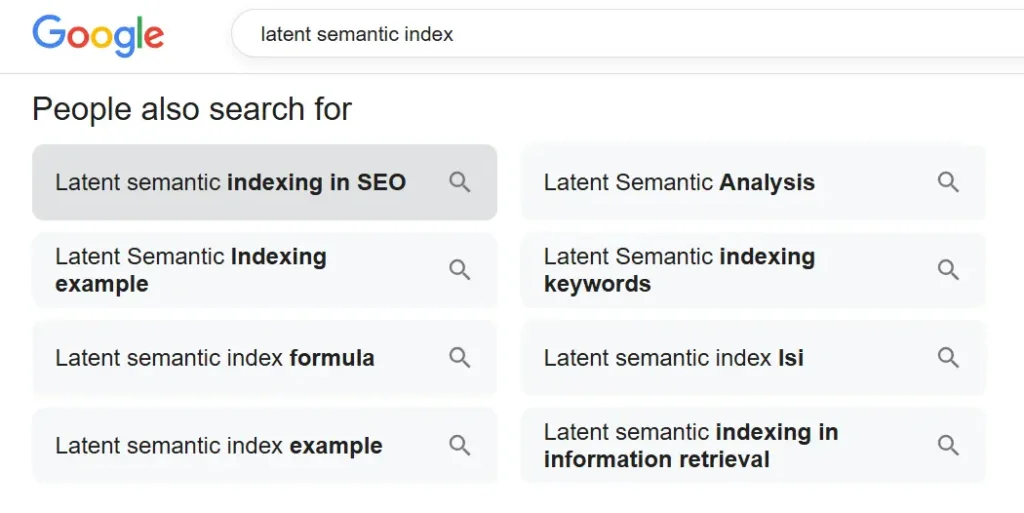Click magnifier icon beside 'indexing keywords'
This screenshot has width=1024, height=513.
pyautogui.click(x=948, y=270)
